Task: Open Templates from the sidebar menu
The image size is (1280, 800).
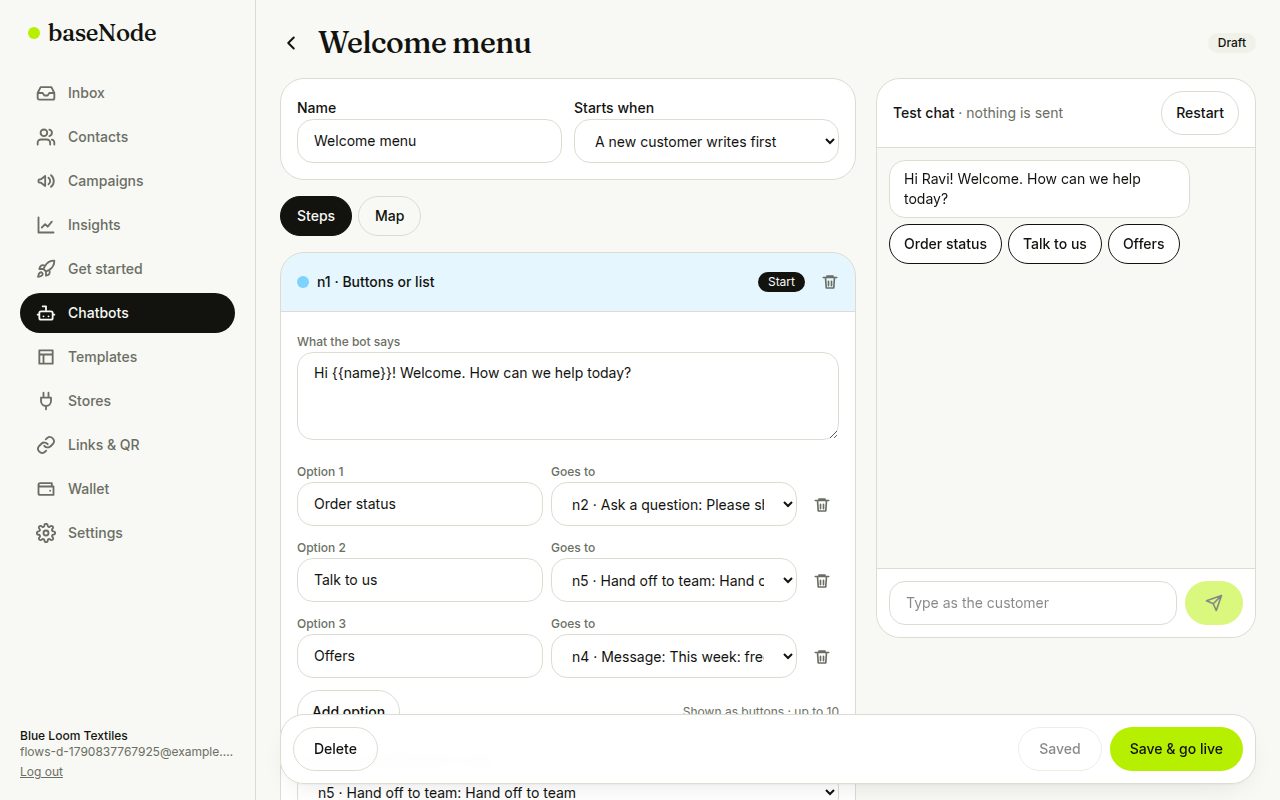Action: point(127,357)
